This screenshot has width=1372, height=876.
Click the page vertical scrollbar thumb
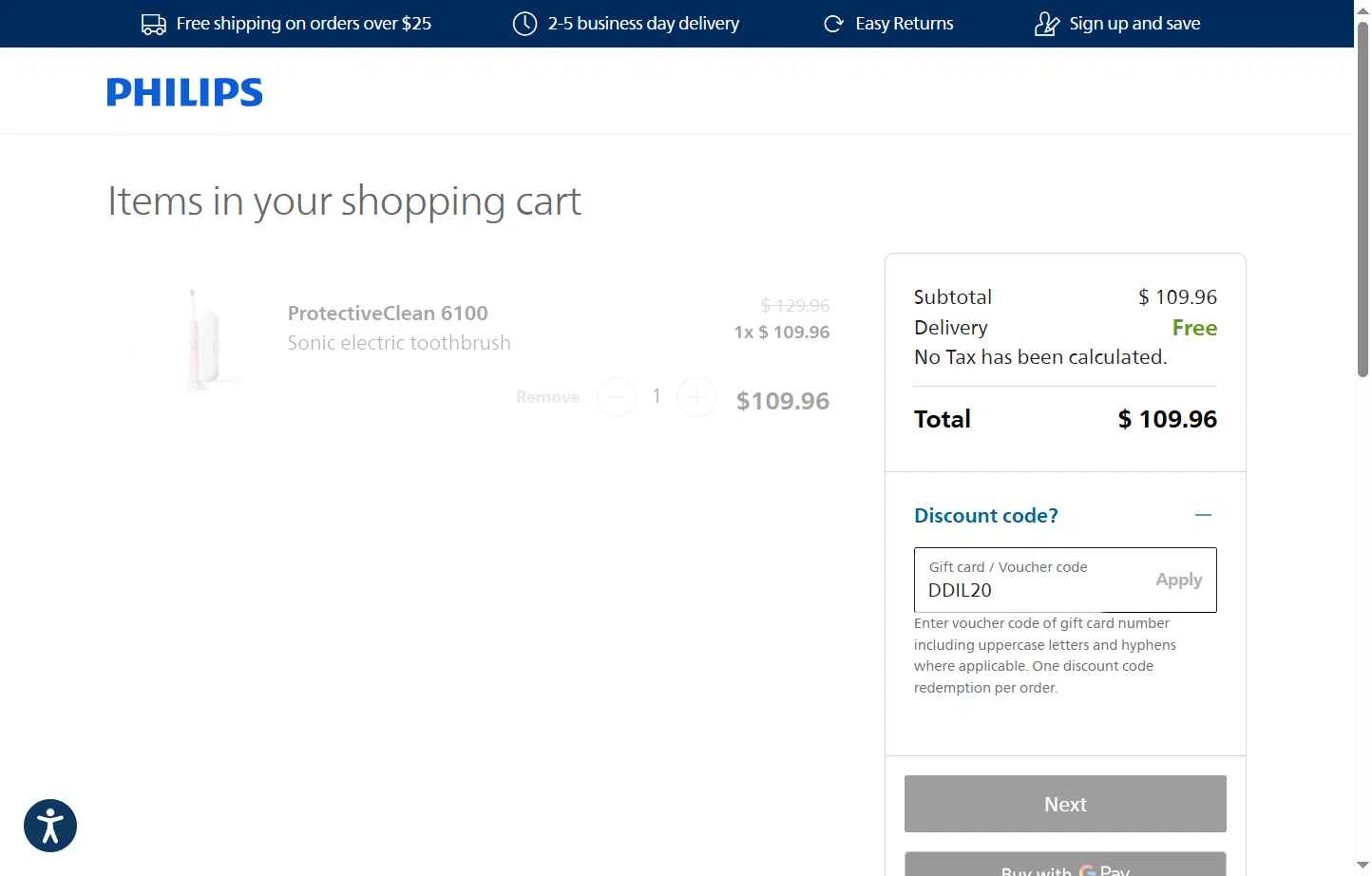tap(1362, 200)
